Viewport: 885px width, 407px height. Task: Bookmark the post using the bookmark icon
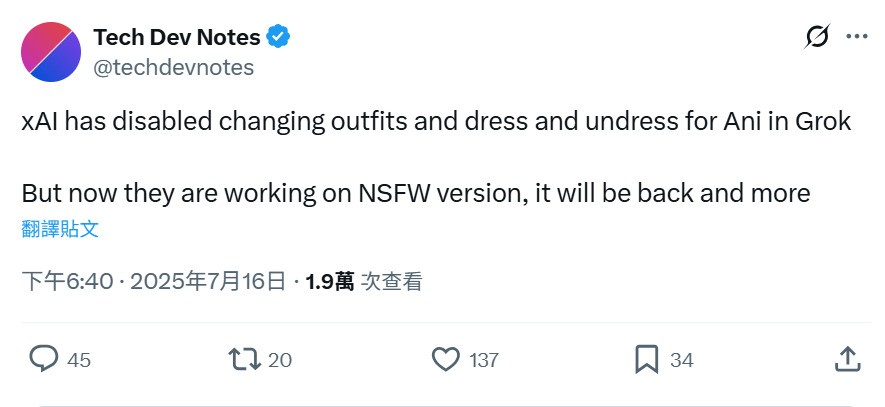[647, 358]
